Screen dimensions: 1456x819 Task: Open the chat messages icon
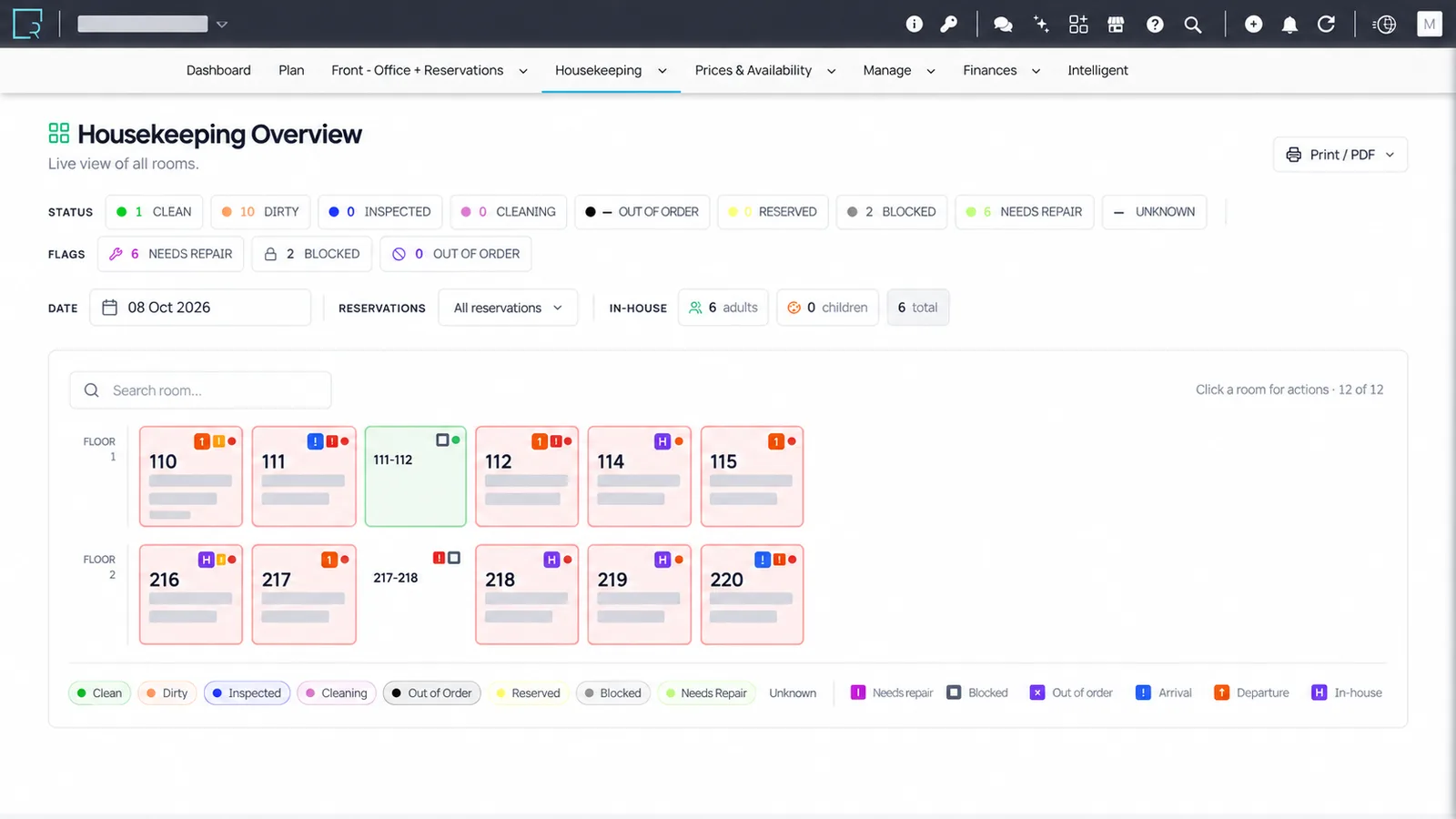1003,25
